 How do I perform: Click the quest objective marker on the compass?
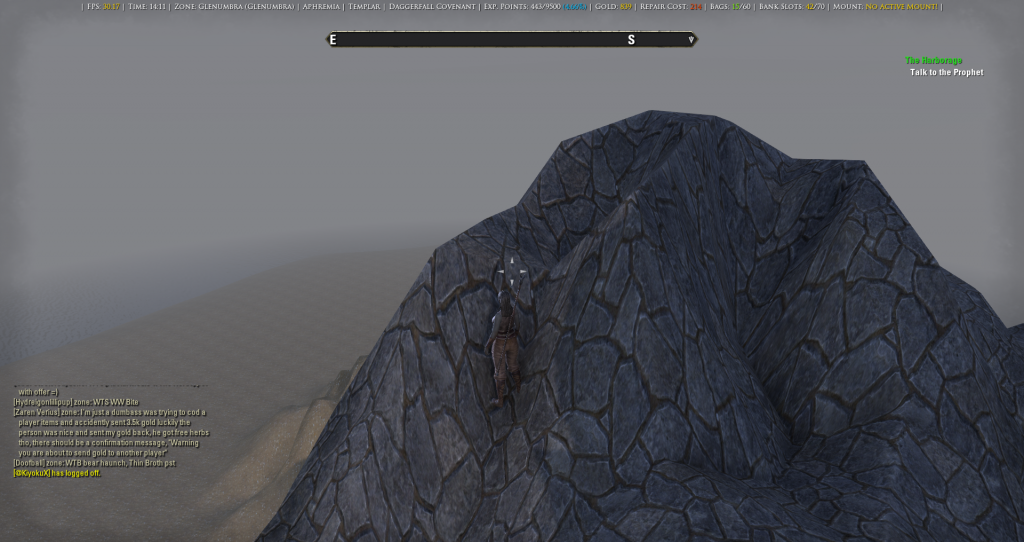point(691,40)
